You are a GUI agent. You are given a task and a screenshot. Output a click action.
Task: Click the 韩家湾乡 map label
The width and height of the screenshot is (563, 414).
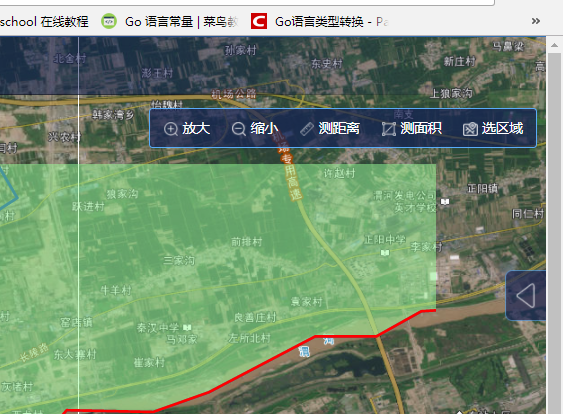[113, 115]
